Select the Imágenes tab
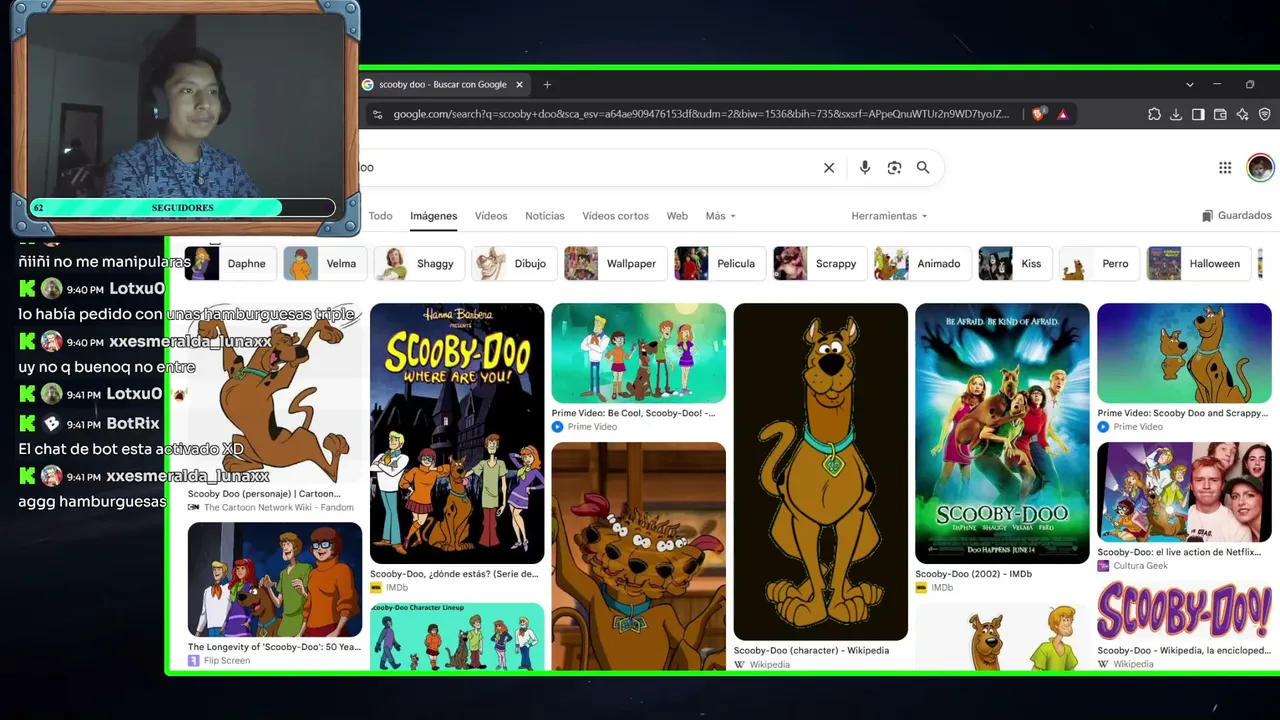 tap(433, 216)
